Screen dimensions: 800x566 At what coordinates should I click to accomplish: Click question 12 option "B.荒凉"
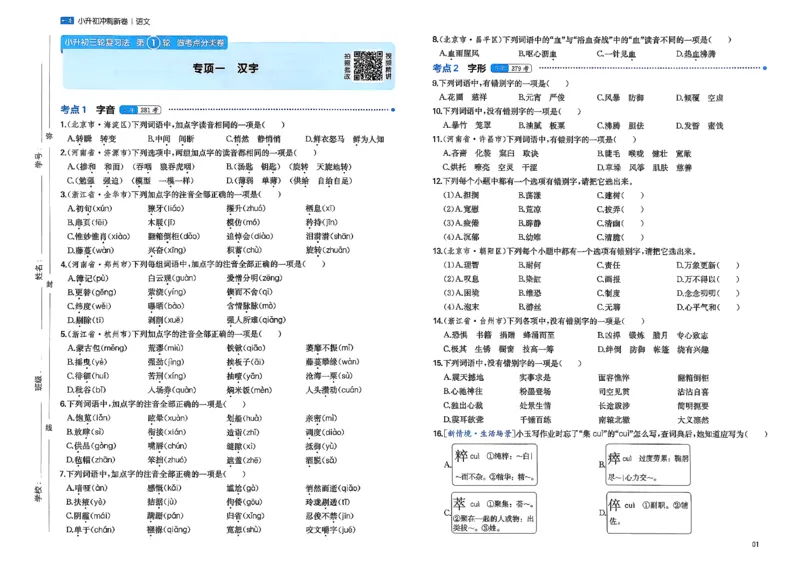(x=530, y=209)
